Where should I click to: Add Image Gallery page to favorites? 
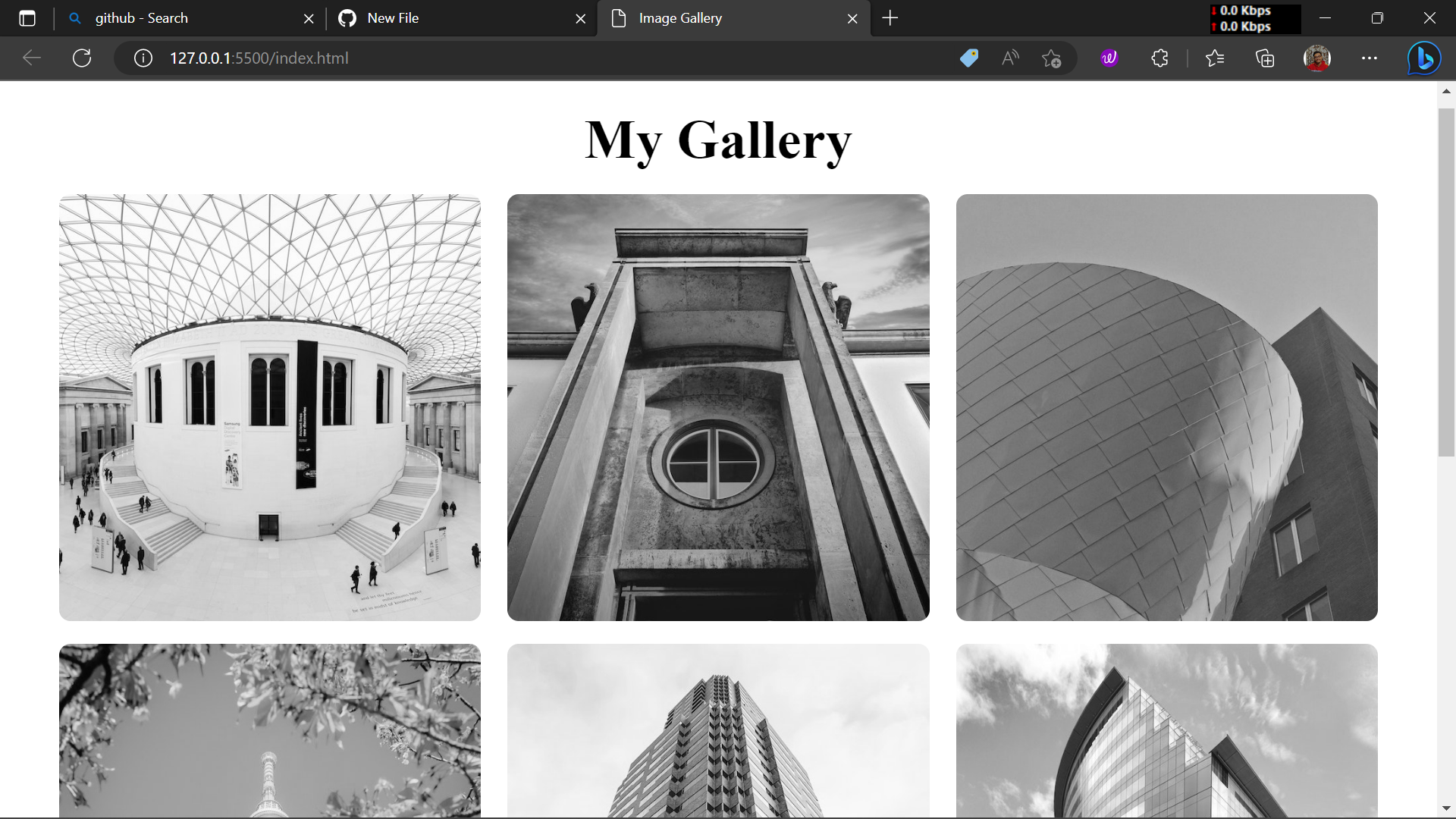1052,58
